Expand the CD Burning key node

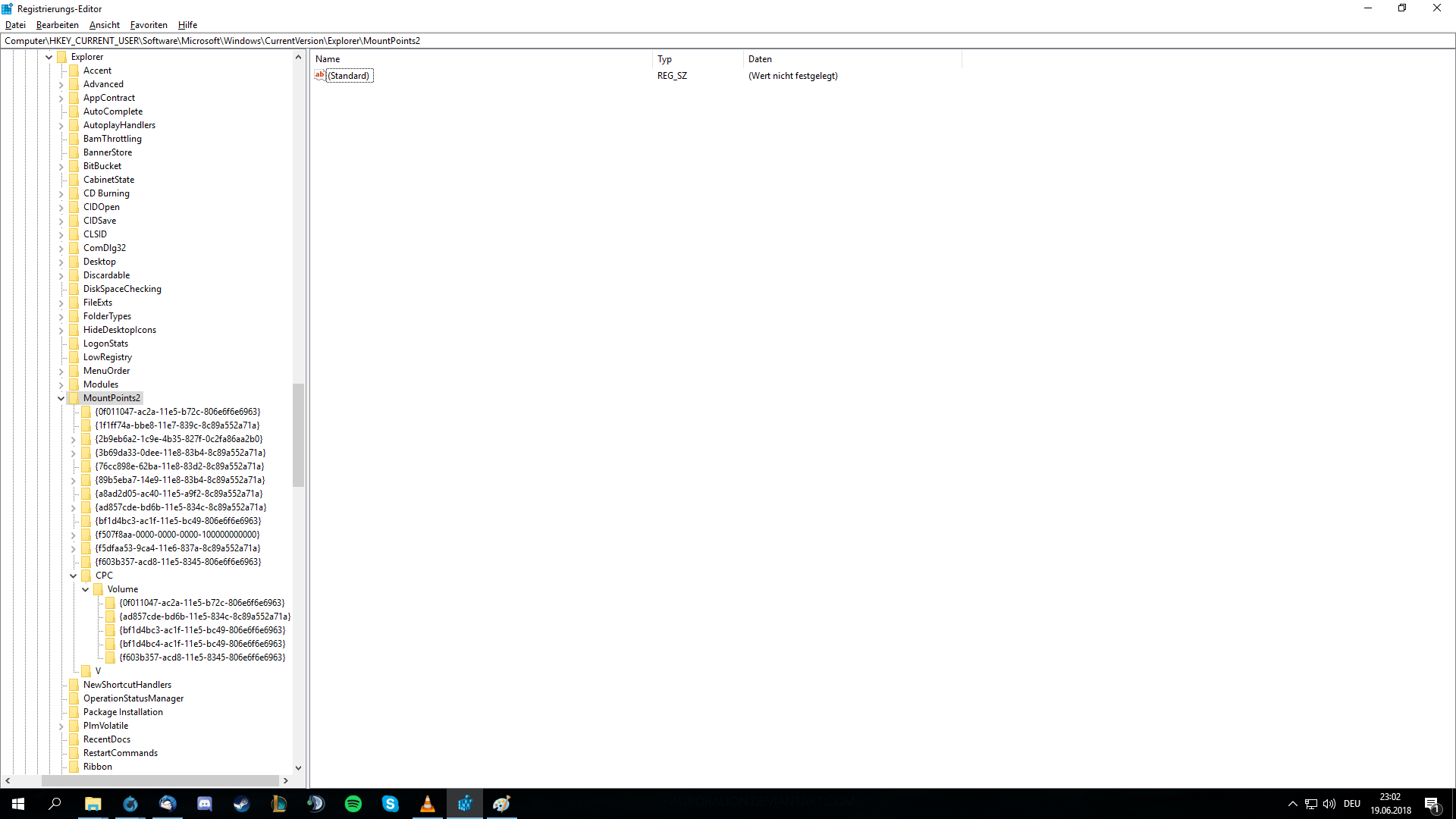[61, 194]
